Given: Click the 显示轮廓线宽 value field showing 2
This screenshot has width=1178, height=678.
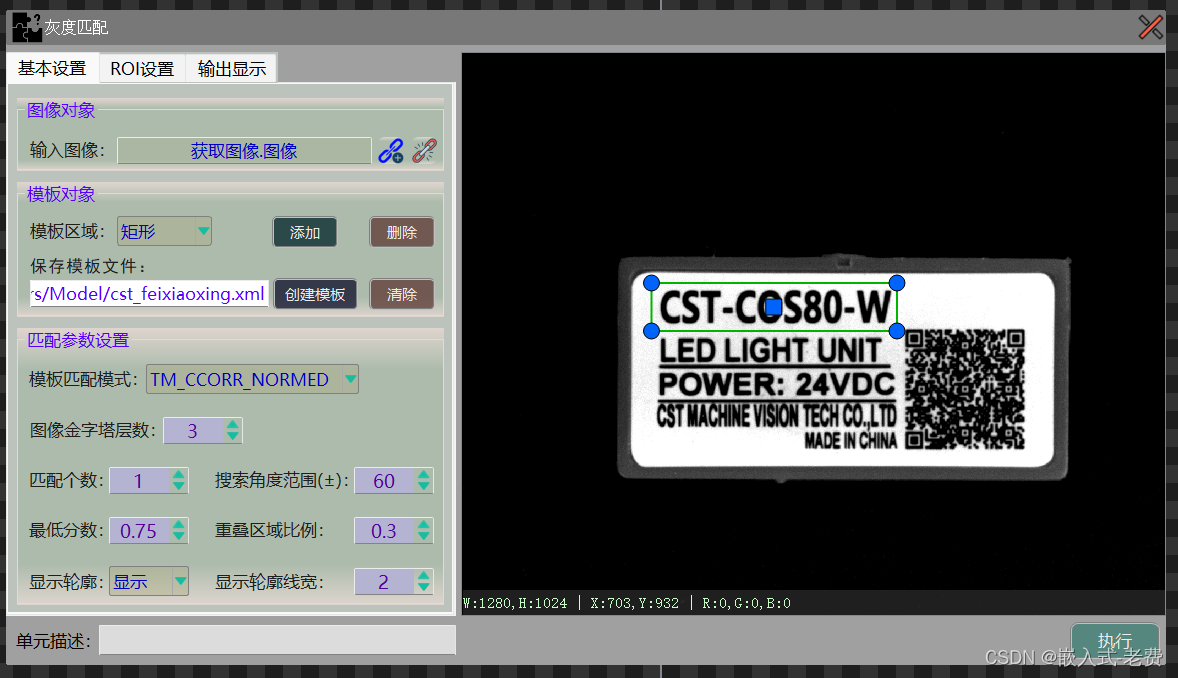Looking at the screenshot, I should [x=385, y=582].
